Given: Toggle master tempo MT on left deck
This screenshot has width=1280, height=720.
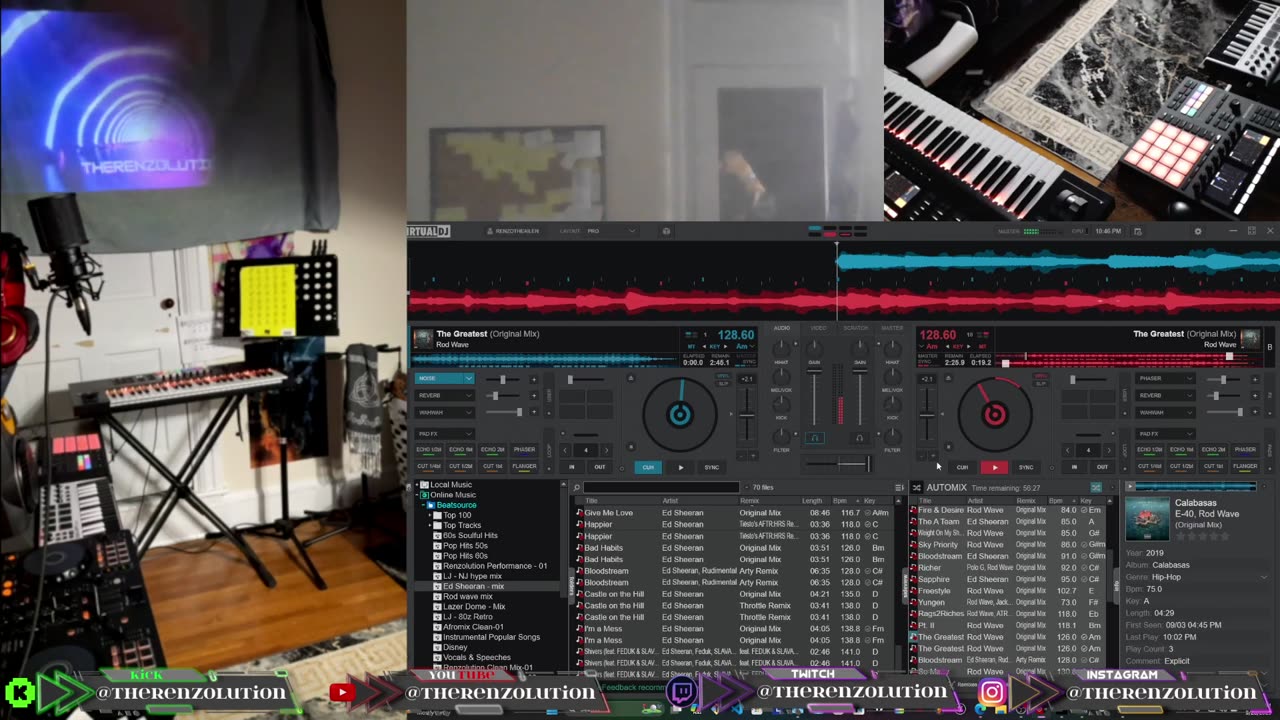Looking at the screenshot, I should coord(691,346).
